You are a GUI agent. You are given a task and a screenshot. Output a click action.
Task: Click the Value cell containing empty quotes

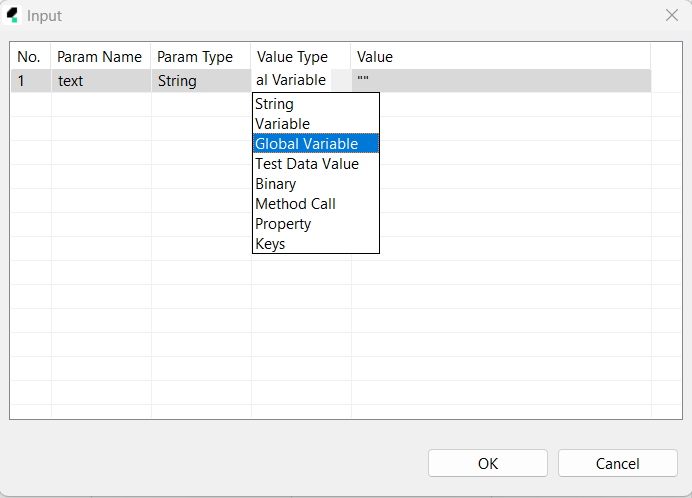(x=500, y=81)
